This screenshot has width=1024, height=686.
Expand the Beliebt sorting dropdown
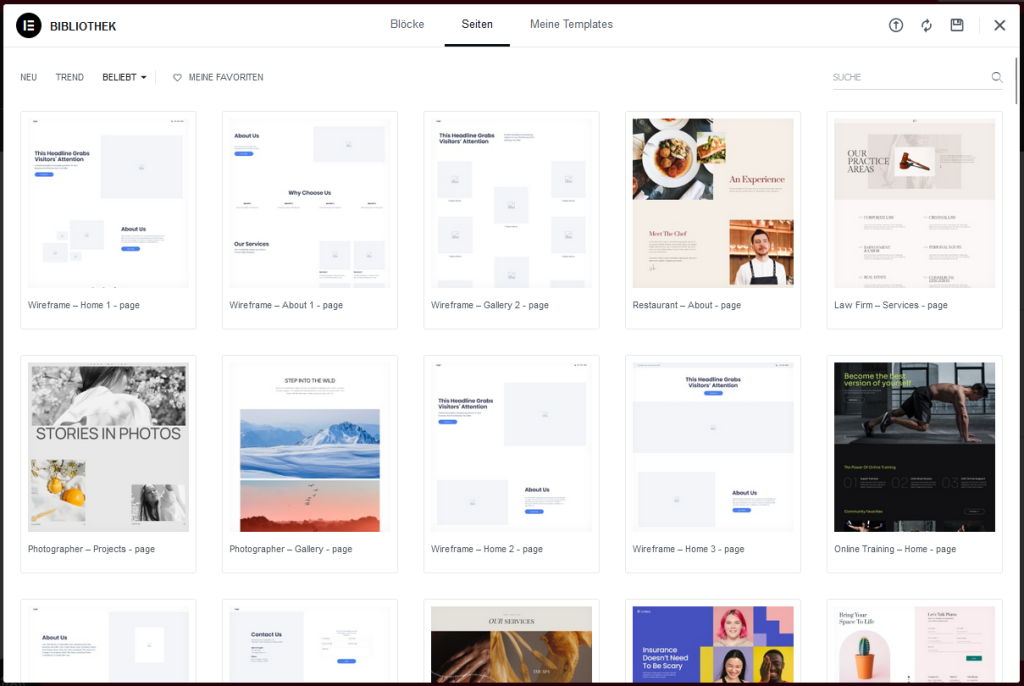(x=125, y=77)
